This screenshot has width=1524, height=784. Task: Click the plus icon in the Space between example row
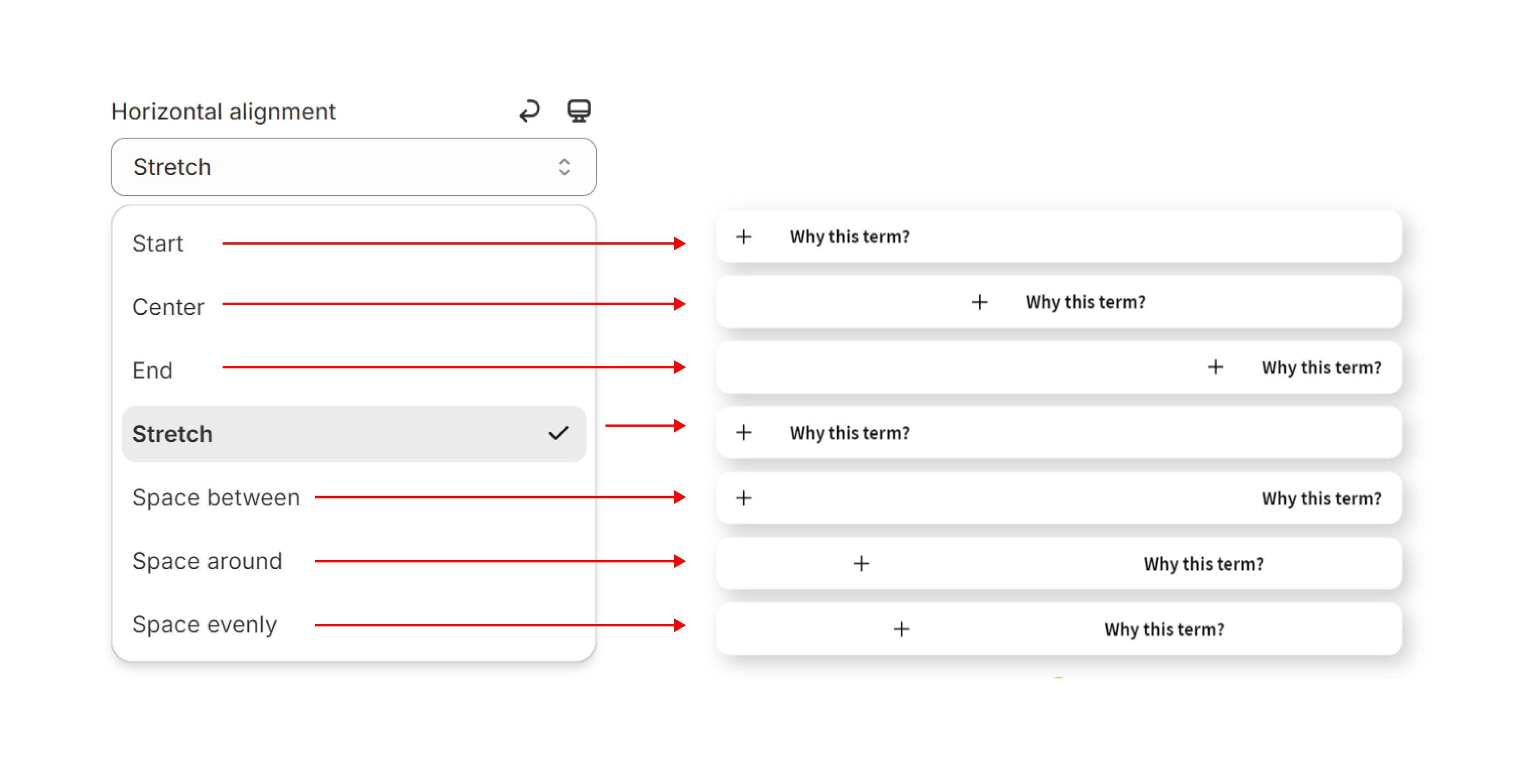tap(744, 498)
